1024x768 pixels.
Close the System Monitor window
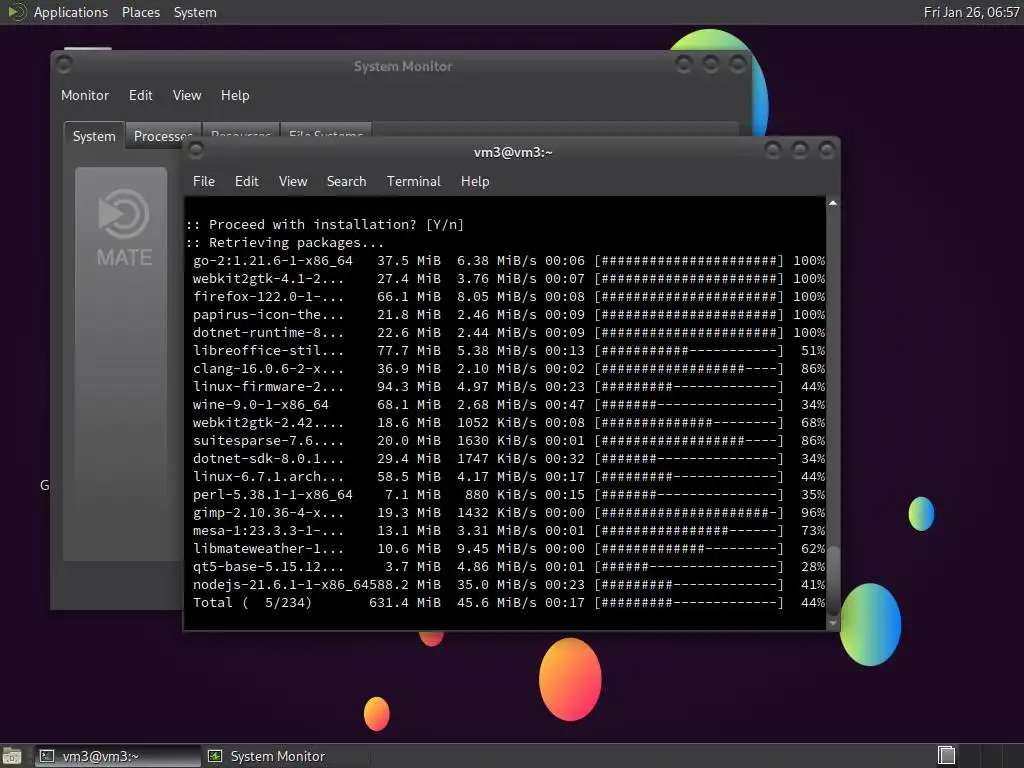[x=737, y=64]
